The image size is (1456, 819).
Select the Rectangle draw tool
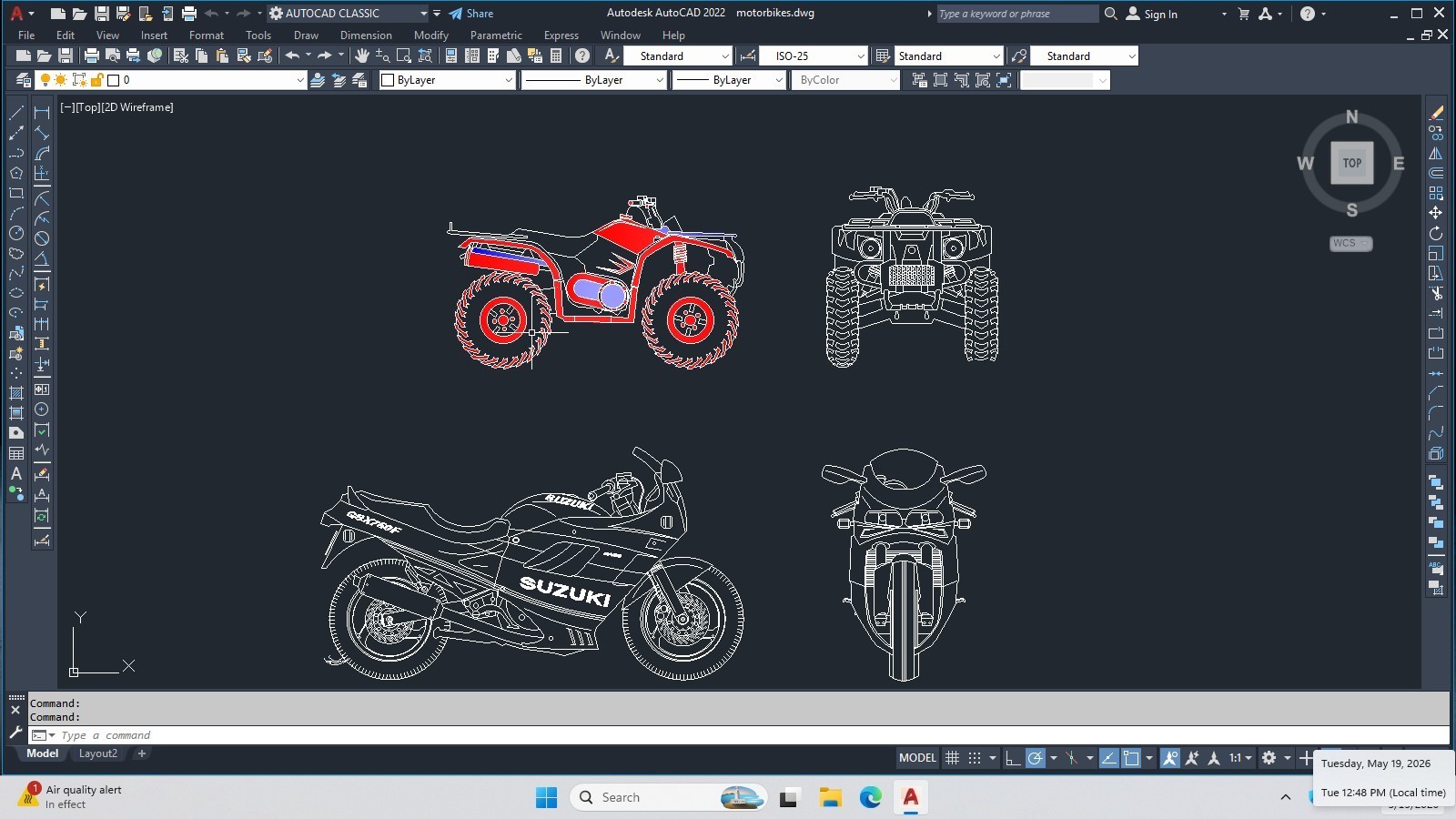click(16, 193)
